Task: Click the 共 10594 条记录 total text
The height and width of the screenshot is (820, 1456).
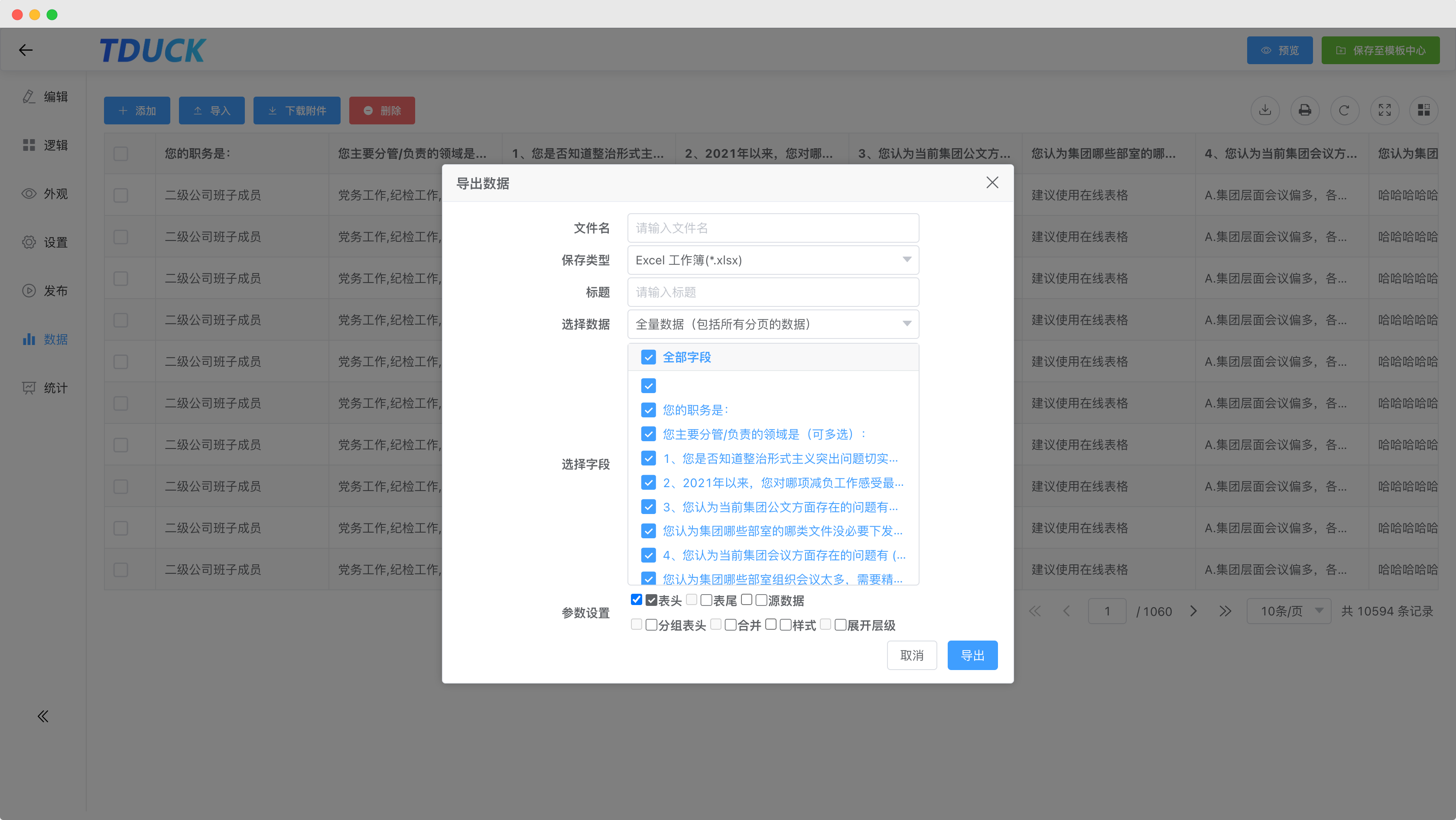Action: click(x=1387, y=612)
